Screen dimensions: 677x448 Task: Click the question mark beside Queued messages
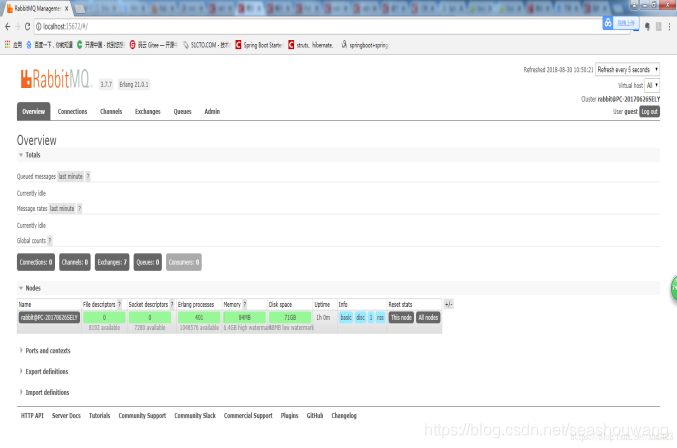(88, 176)
